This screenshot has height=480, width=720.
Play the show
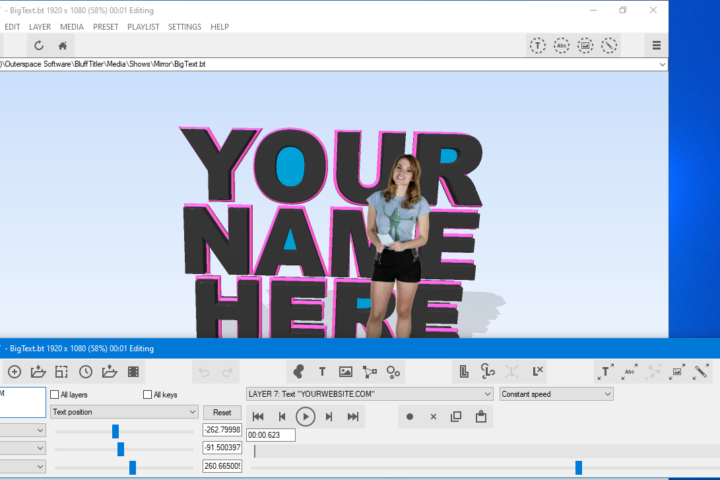[305, 417]
